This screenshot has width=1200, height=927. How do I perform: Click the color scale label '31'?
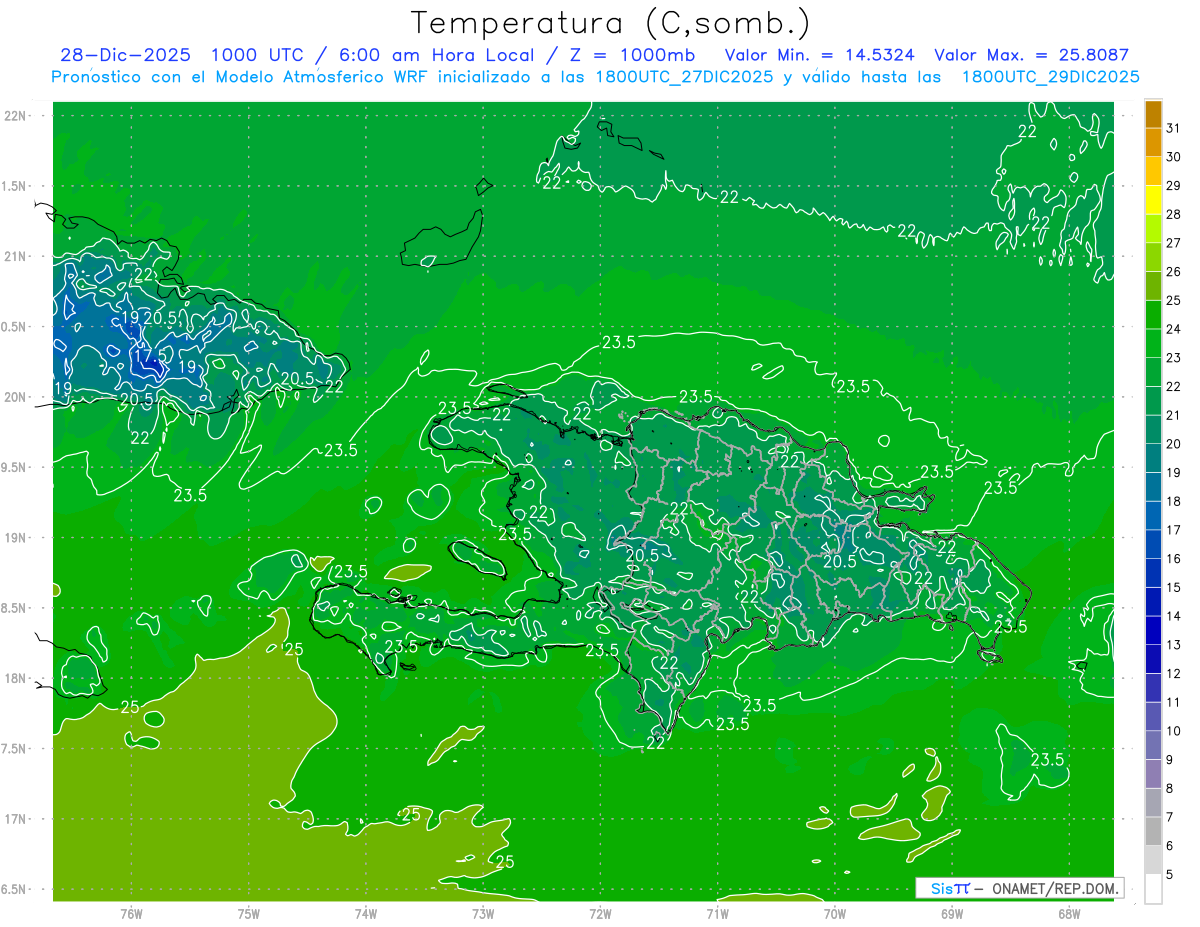[1174, 128]
